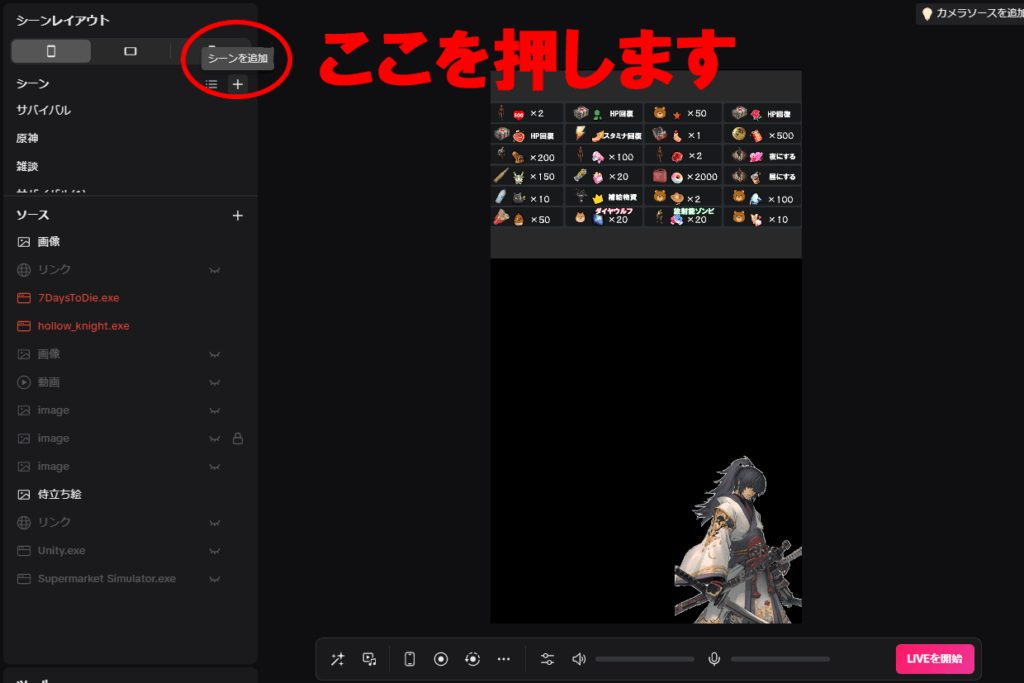This screenshot has width=1024, height=683.
Task: Click the media and music icon in bottom bar
Action: [x=370, y=659]
